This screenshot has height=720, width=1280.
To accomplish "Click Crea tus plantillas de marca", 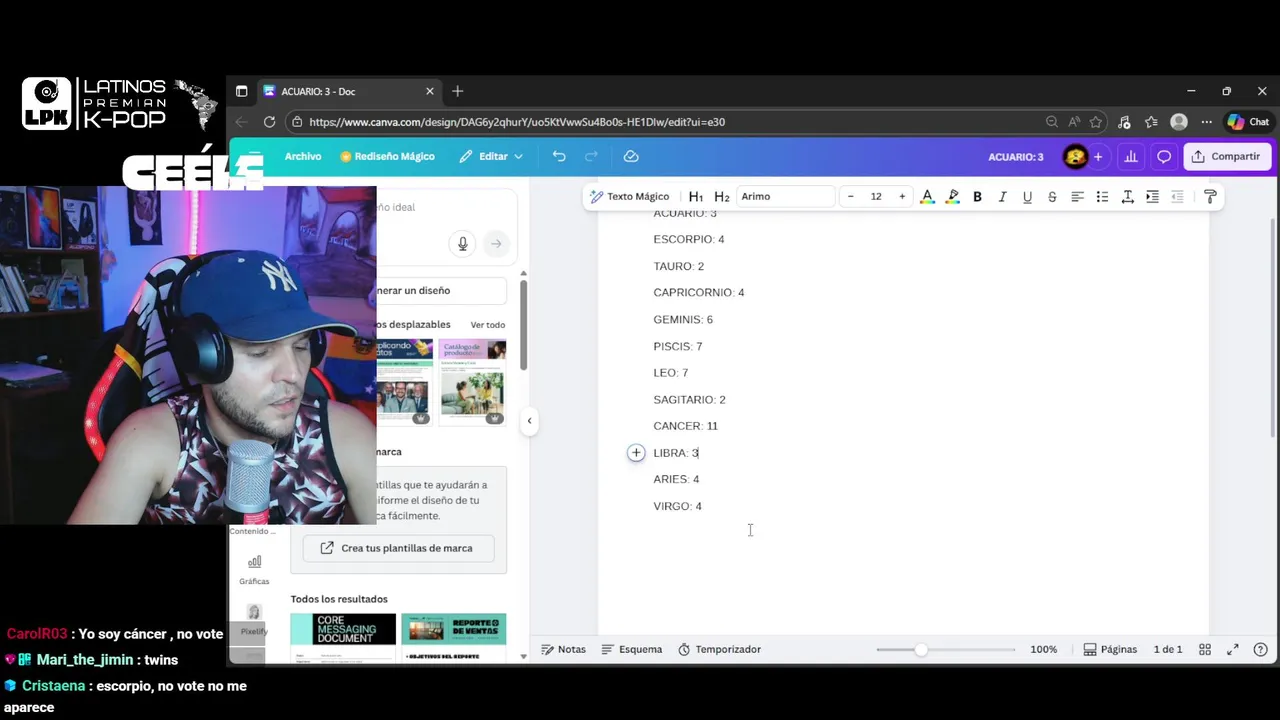I will (398, 548).
